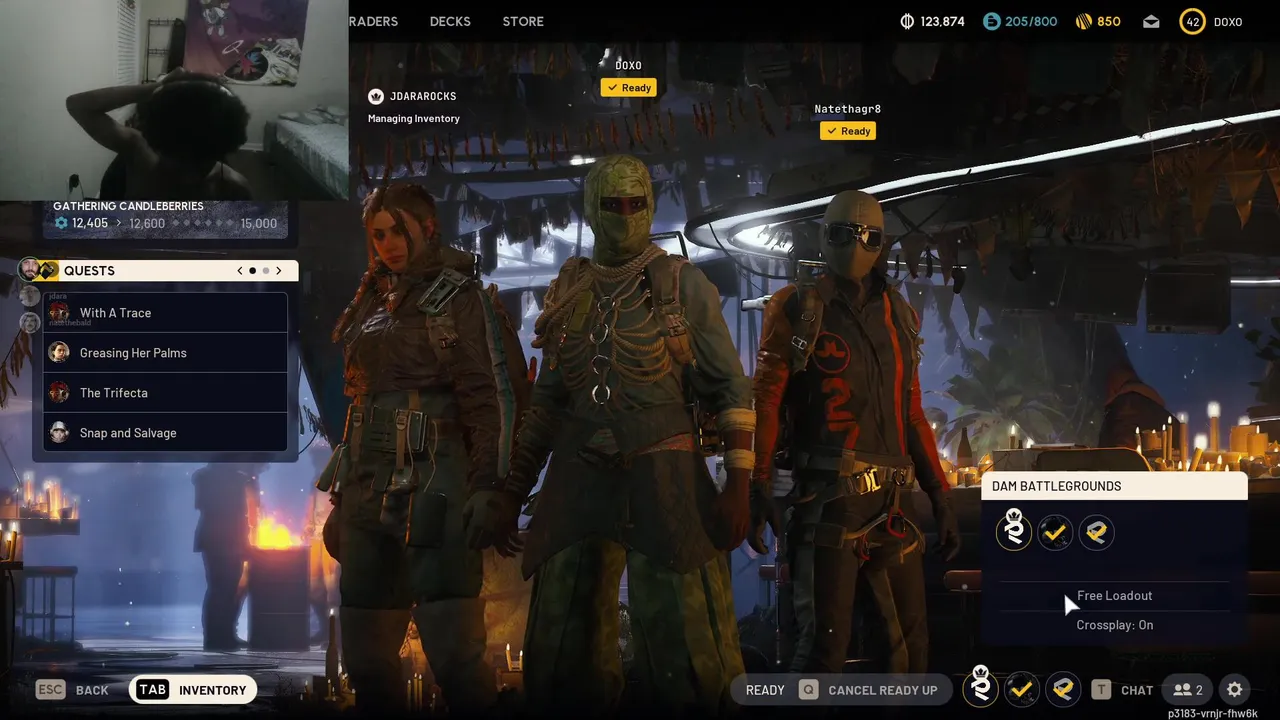Click the coin currency icon beside 123,874
The width and height of the screenshot is (1280, 720).
(908, 21)
